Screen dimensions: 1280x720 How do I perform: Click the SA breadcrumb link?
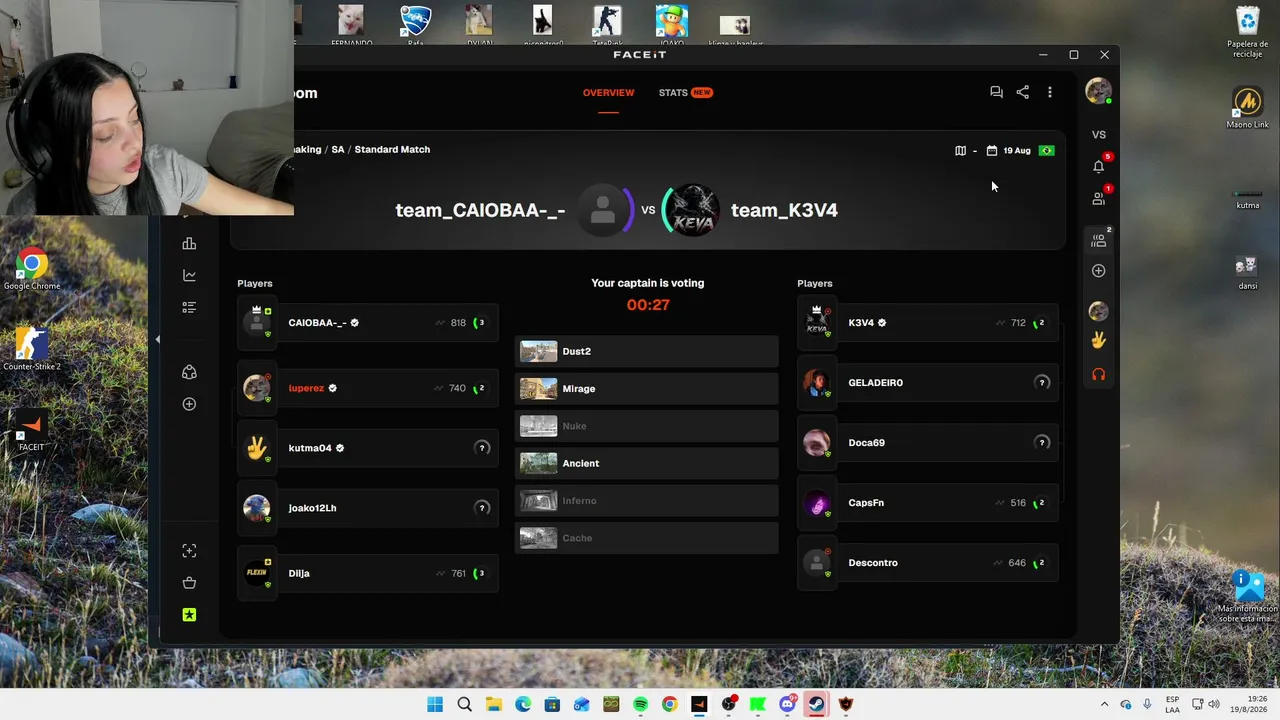click(338, 150)
